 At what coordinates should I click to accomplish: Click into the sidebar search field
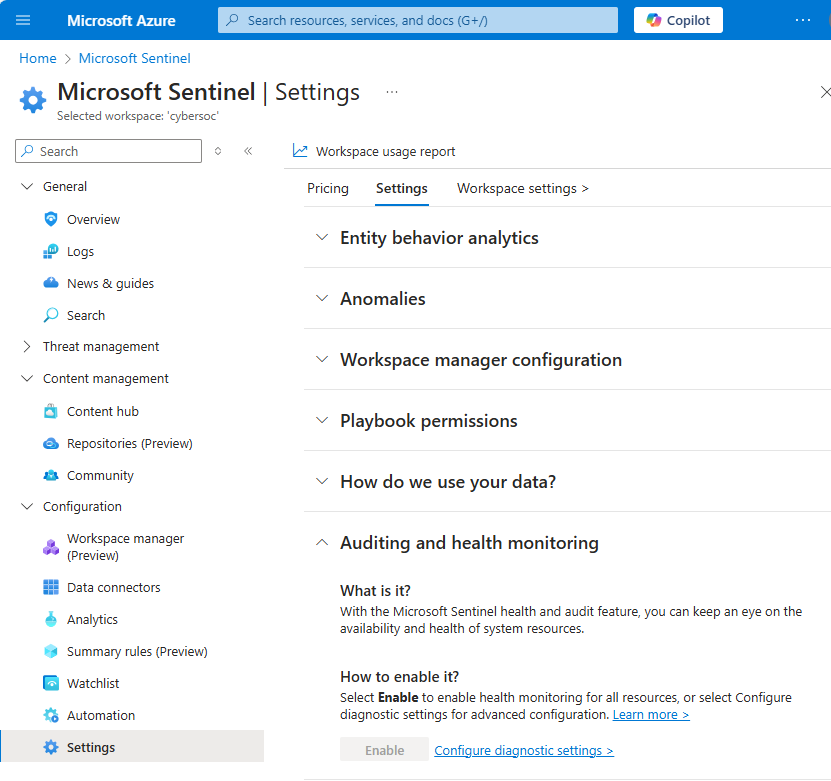click(108, 151)
